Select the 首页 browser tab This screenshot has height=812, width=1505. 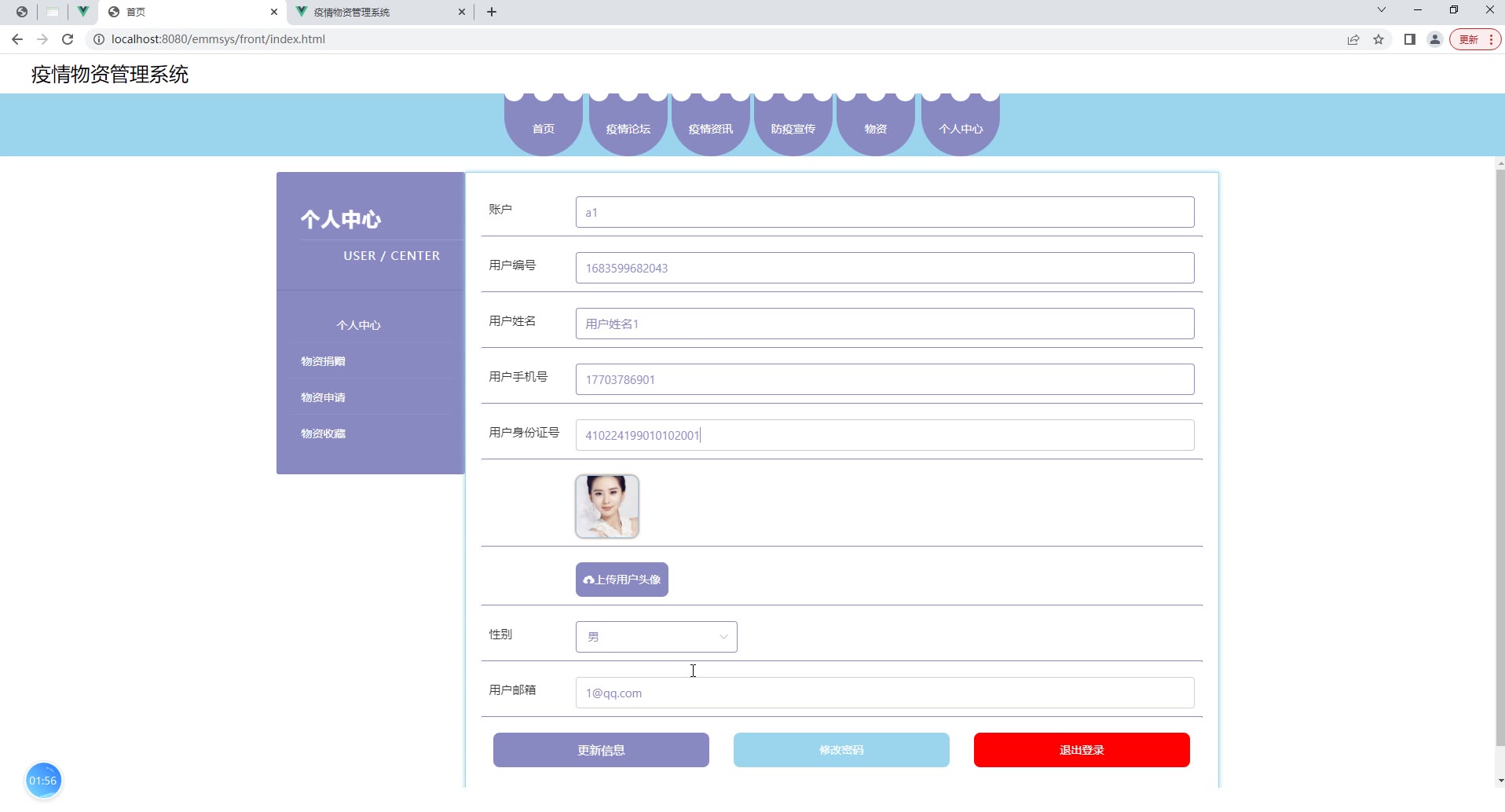click(x=192, y=12)
